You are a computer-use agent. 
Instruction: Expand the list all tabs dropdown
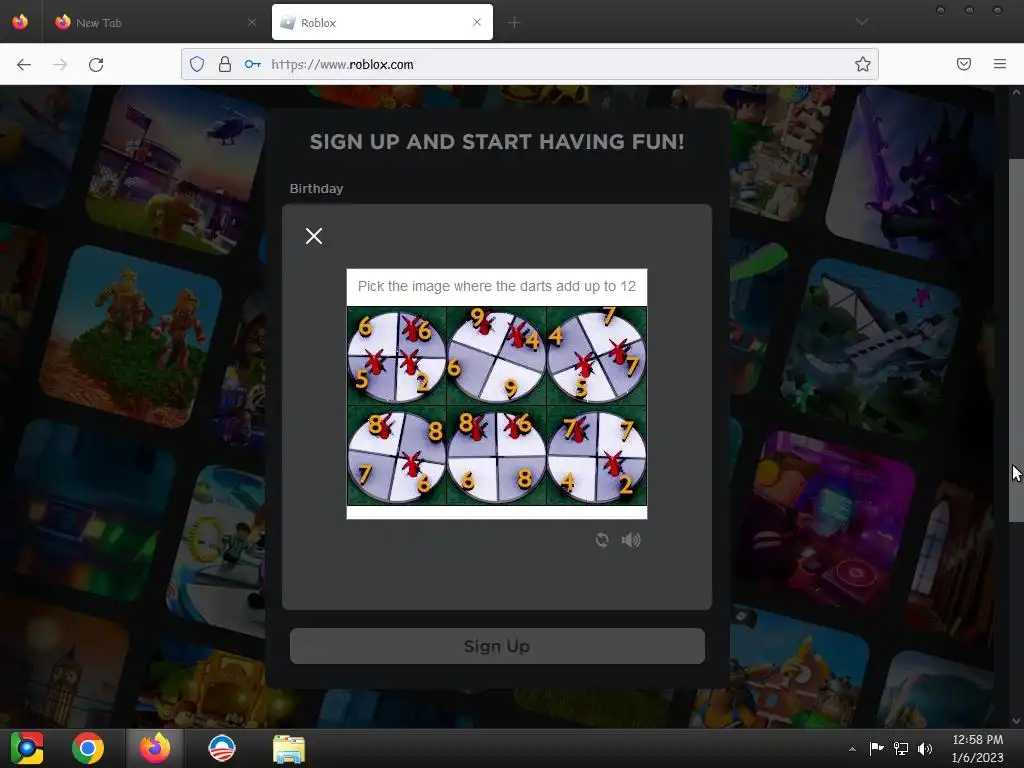point(862,22)
